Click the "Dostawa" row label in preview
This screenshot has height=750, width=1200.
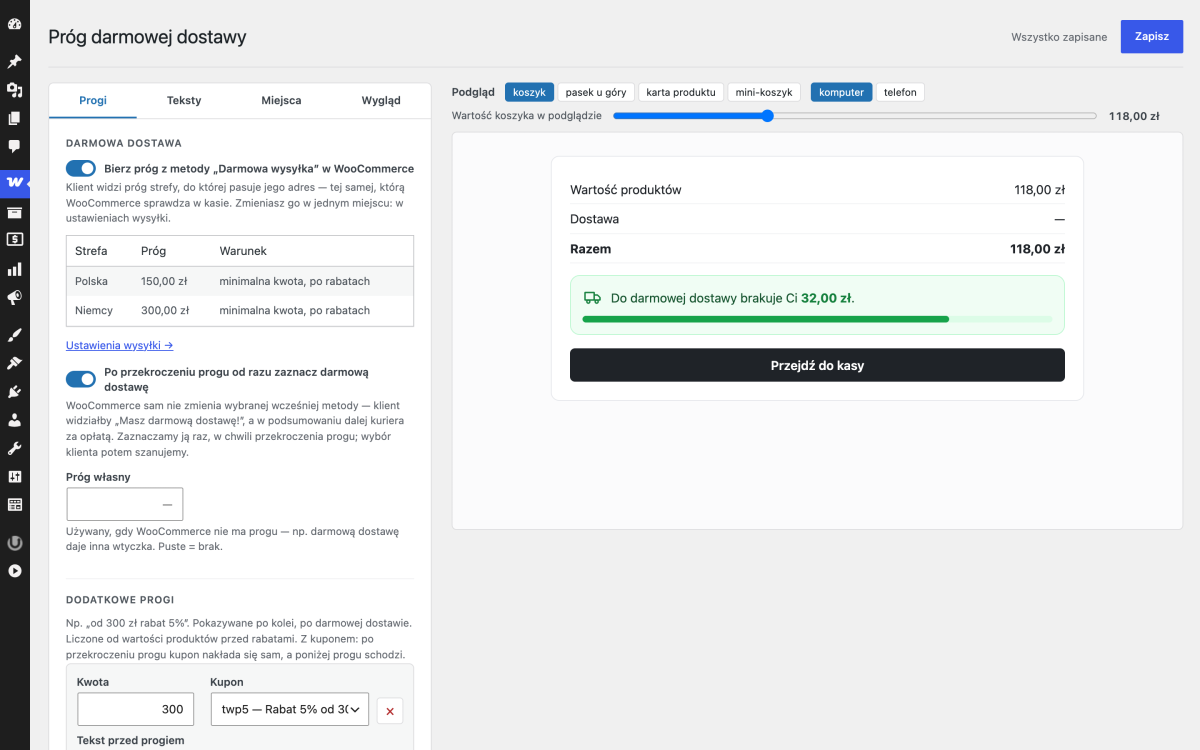(594, 219)
